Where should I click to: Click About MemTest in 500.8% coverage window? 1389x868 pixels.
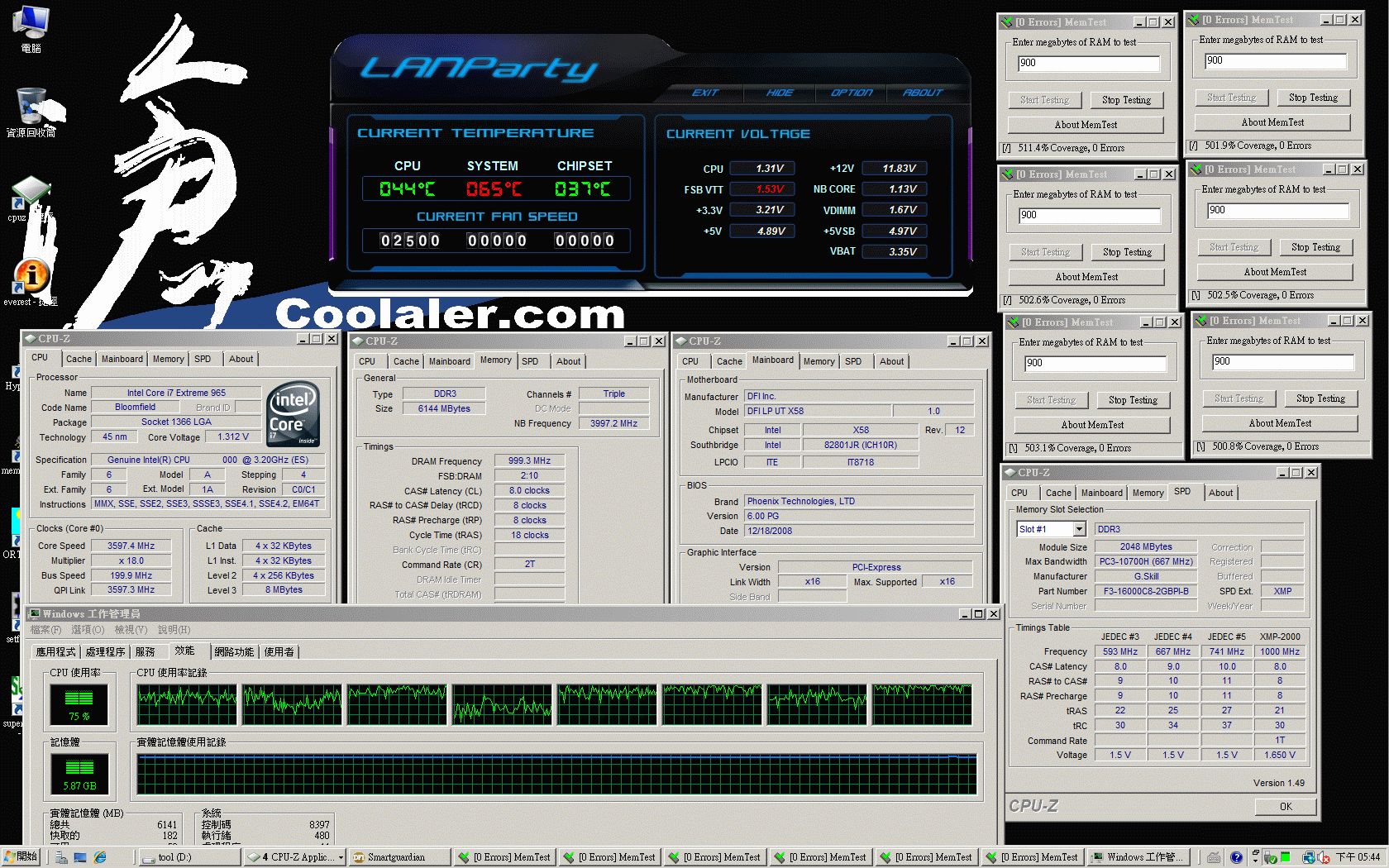pos(1280,423)
